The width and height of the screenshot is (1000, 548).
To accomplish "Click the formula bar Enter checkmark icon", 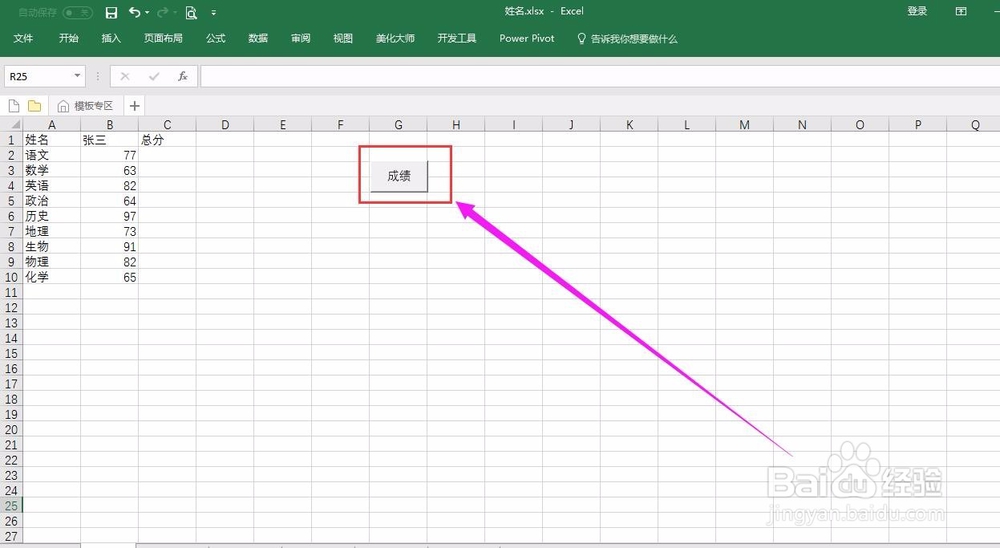I will tap(154, 77).
